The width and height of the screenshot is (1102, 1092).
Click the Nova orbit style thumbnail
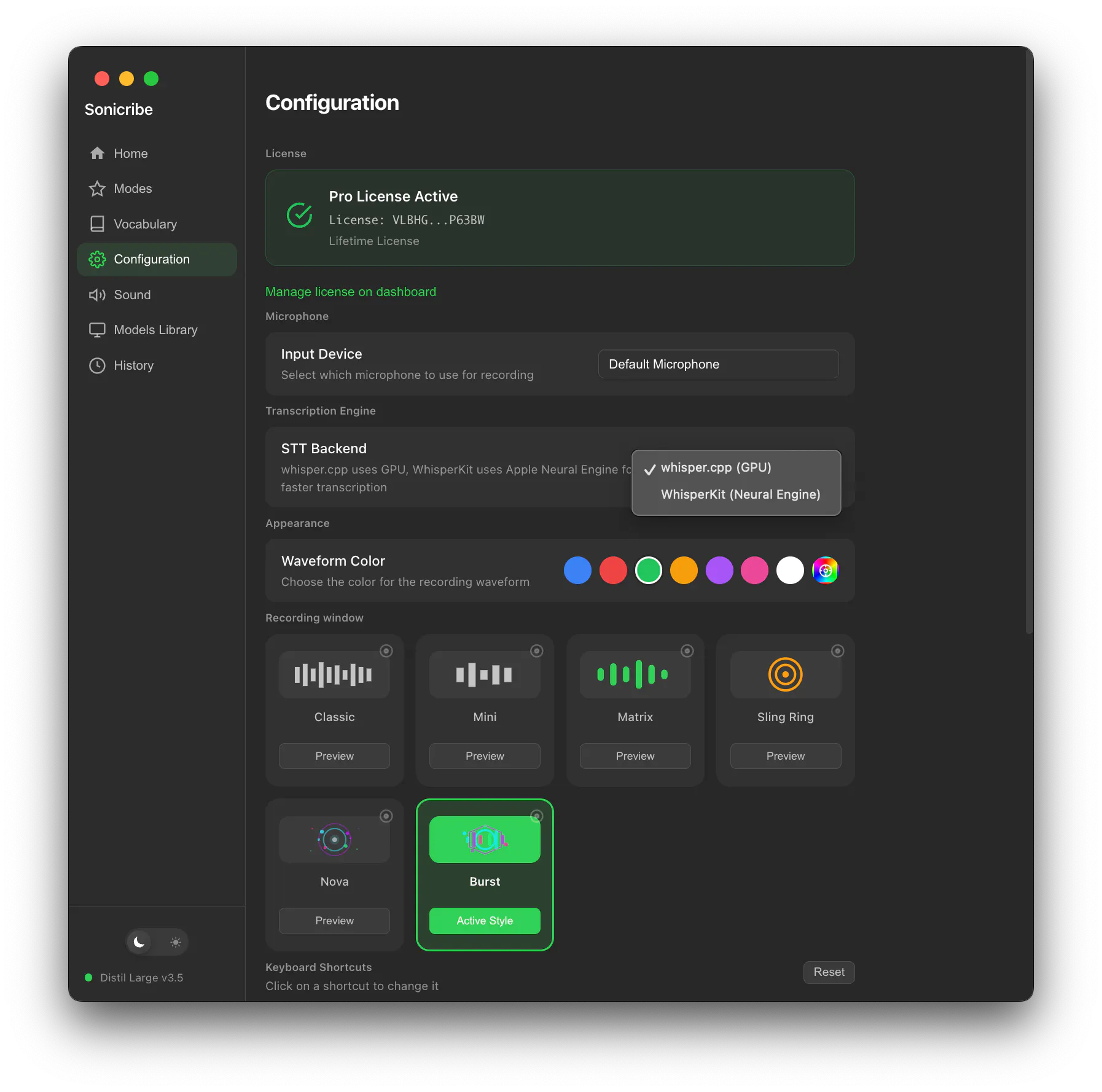(334, 839)
